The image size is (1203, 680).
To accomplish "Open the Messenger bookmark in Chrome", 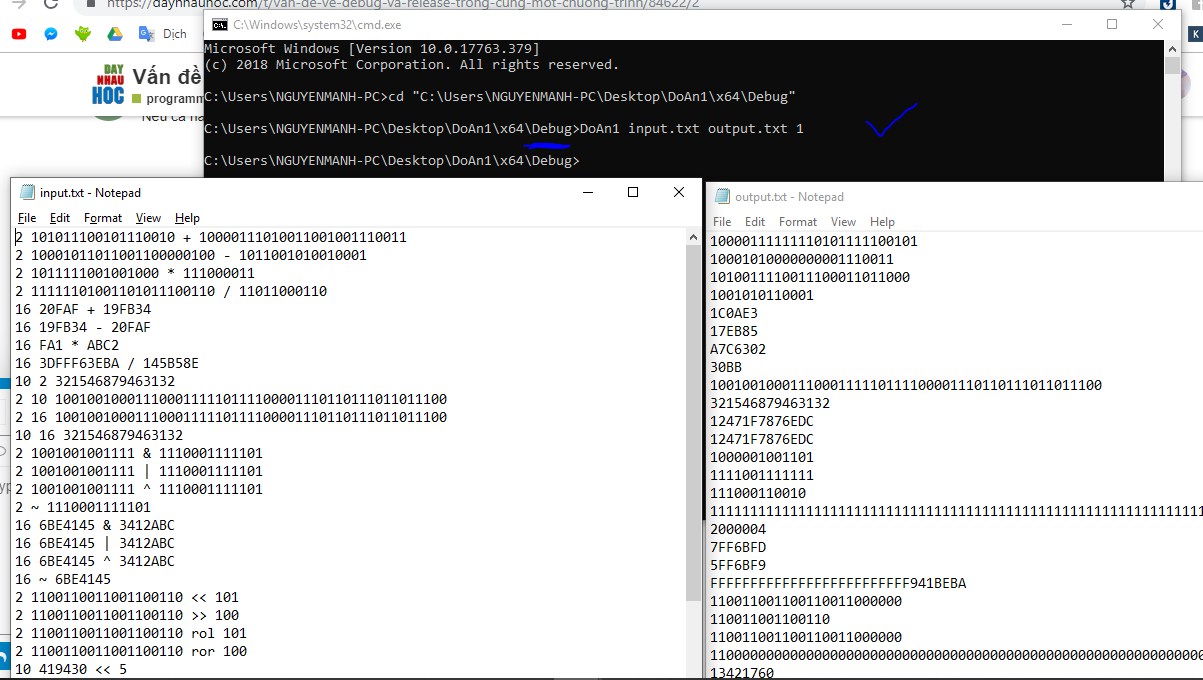I will point(51,34).
